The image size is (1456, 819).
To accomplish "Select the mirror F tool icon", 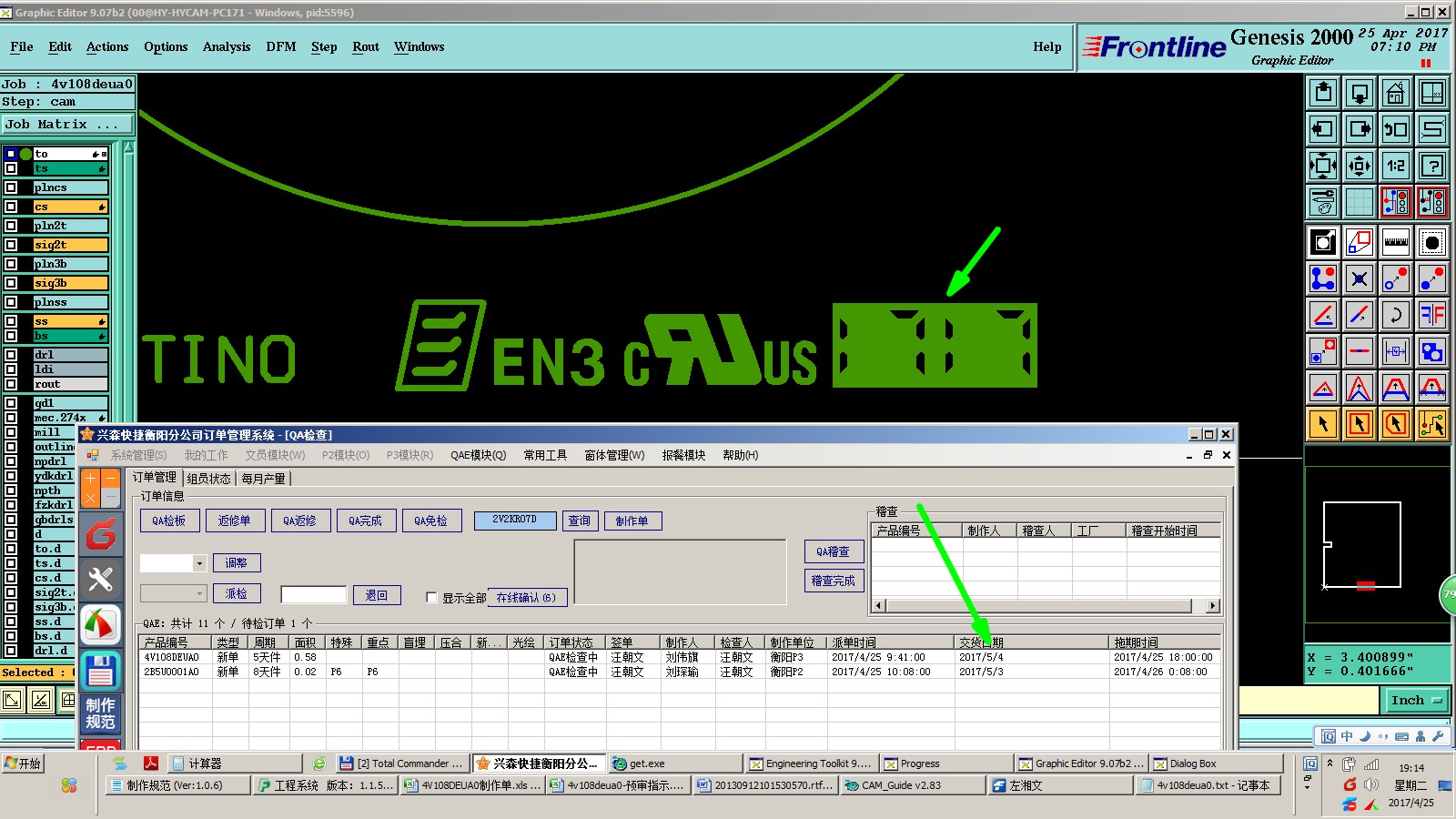I will [x=1432, y=315].
